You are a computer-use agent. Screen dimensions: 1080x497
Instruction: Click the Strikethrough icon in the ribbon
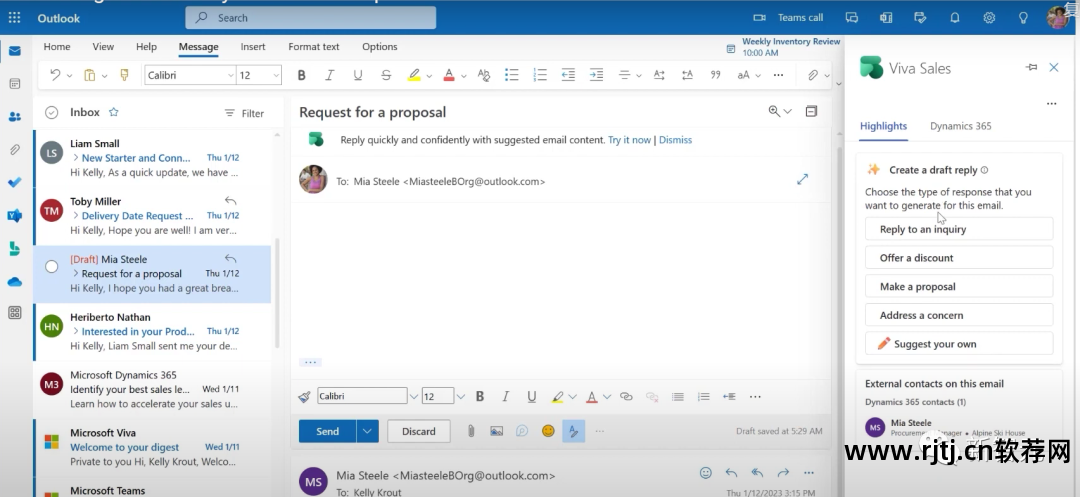tap(386, 75)
